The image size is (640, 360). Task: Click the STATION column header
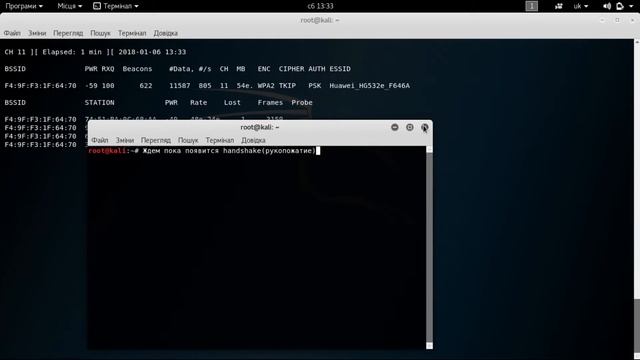pos(100,102)
